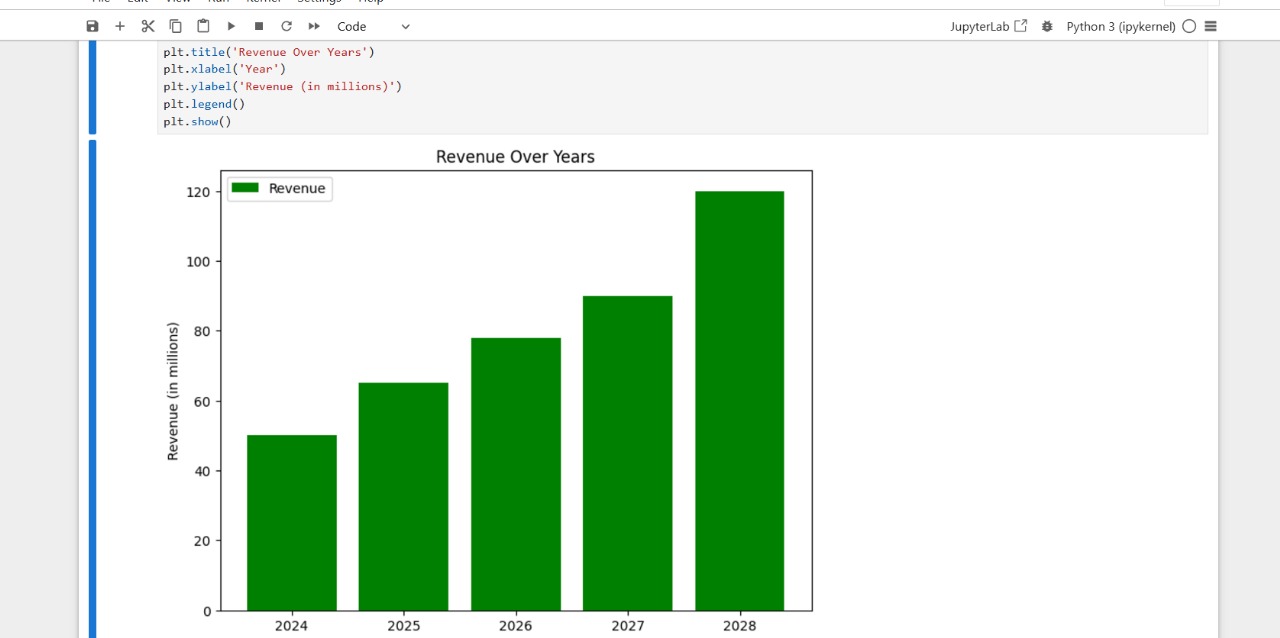Open notebook in JupyterLab link

coord(988,26)
